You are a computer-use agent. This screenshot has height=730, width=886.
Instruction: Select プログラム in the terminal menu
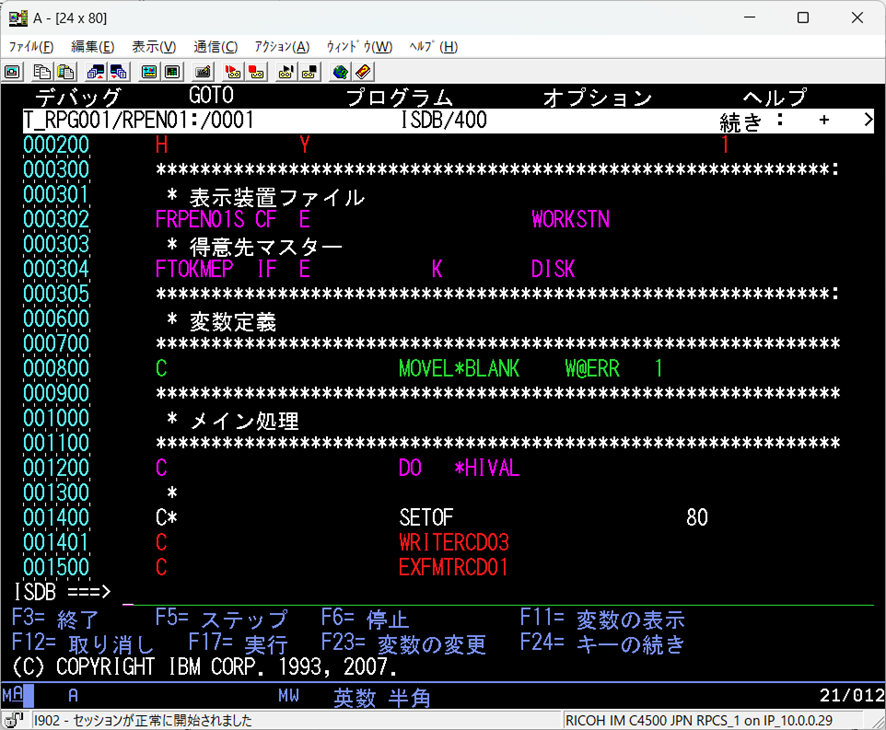pos(399,97)
